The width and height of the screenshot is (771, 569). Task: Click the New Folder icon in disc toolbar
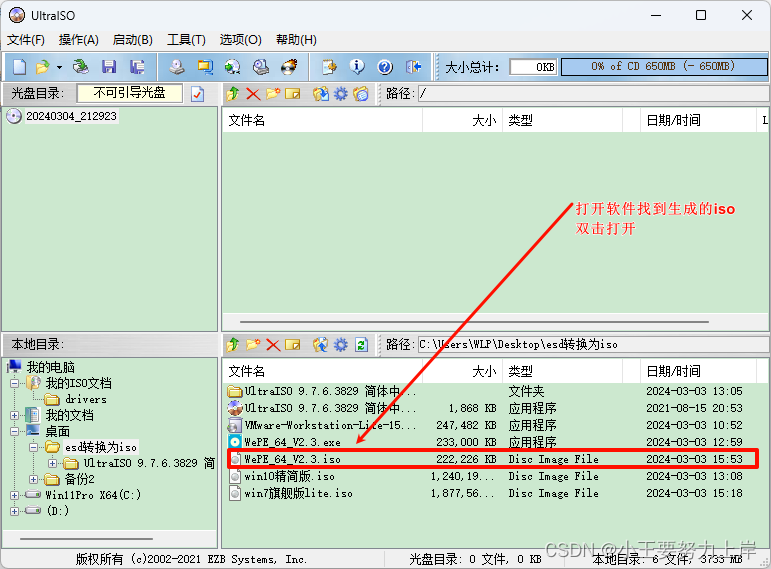tap(273, 93)
